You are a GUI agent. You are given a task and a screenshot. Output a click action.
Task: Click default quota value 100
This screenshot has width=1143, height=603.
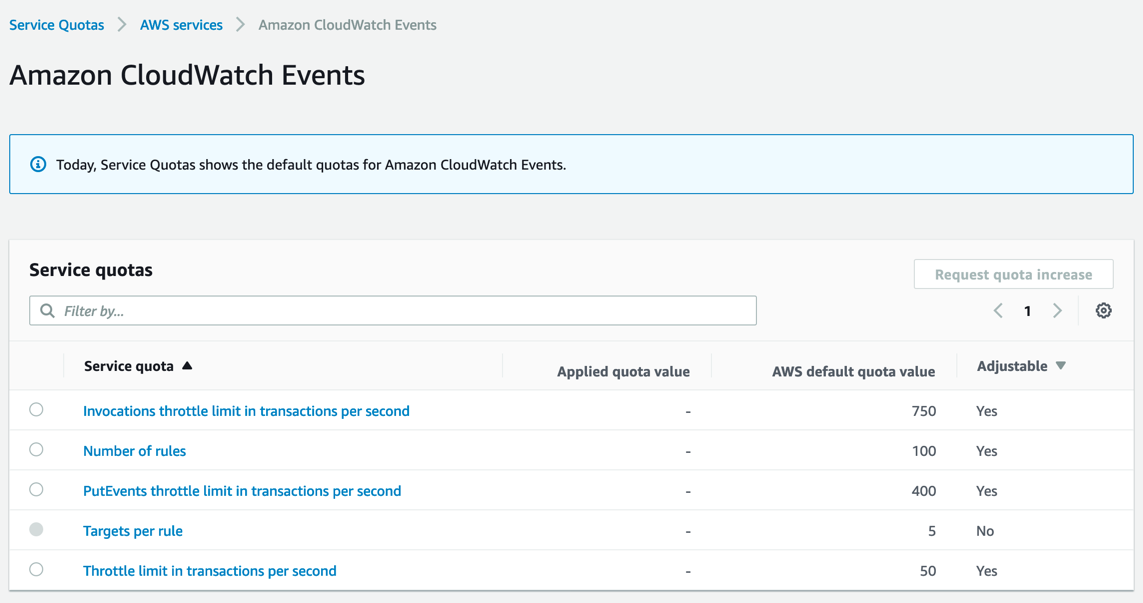pos(924,451)
